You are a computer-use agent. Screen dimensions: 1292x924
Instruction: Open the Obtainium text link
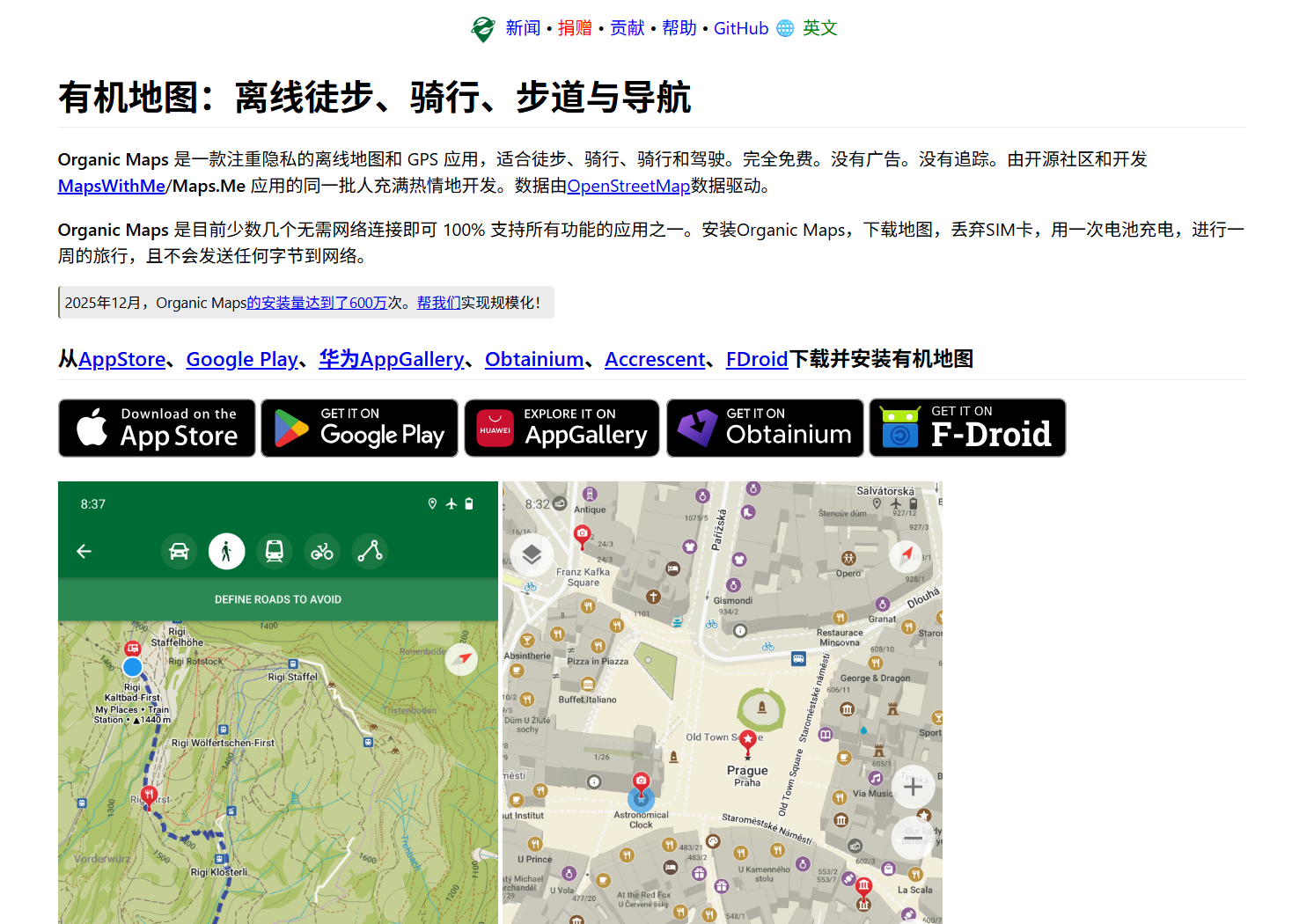point(534,359)
